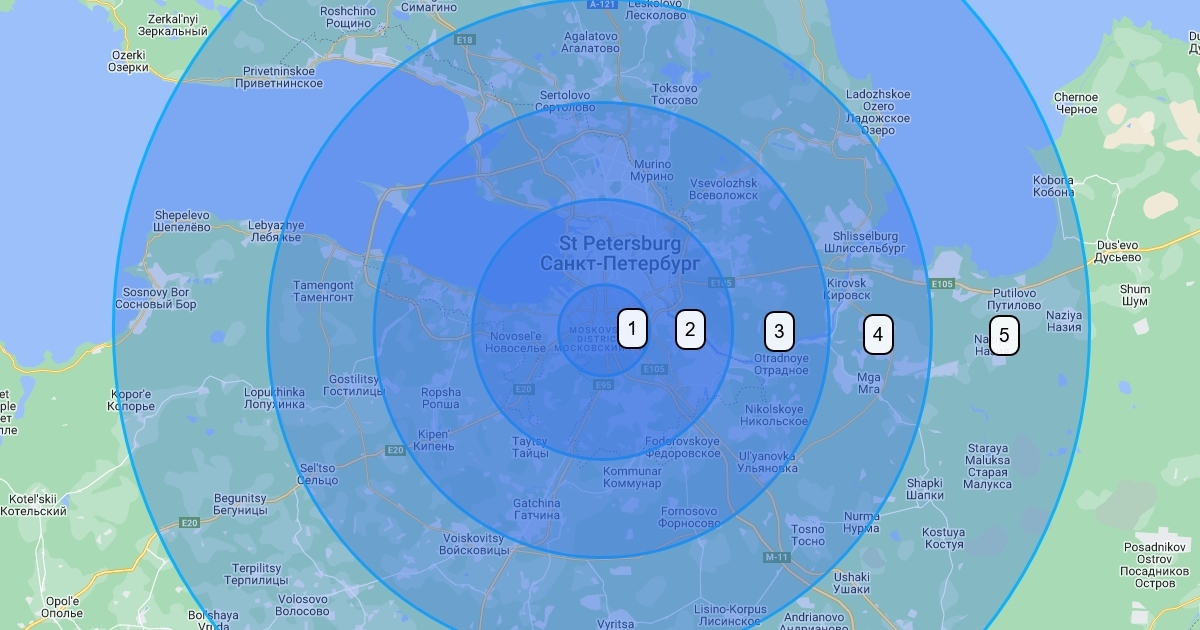
Task: Select zone marker number 5
Action: [x=1004, y=336]
